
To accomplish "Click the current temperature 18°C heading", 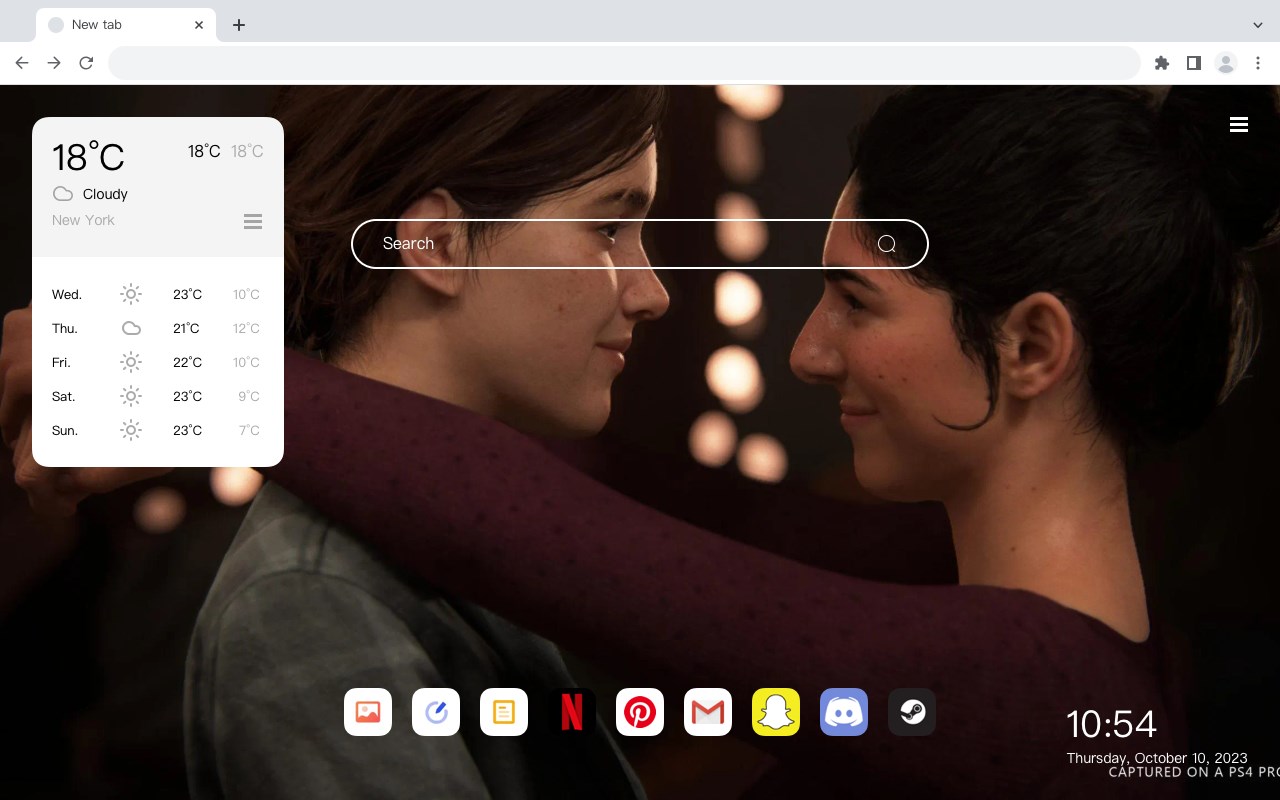I will (x=88, y=156).
